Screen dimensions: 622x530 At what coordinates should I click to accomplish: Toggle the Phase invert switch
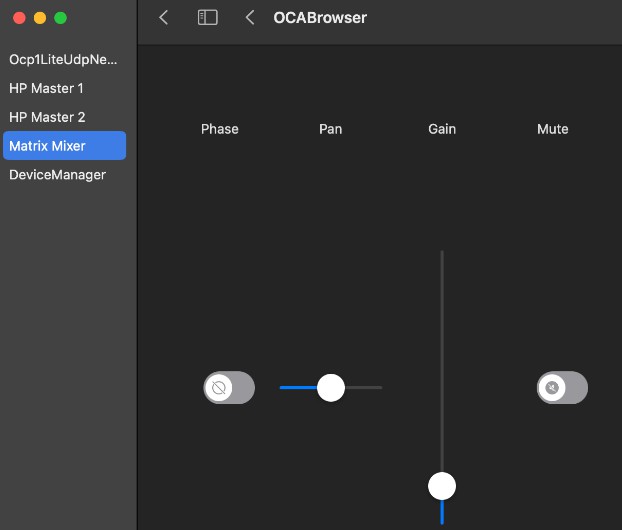[x=229, y=387]
